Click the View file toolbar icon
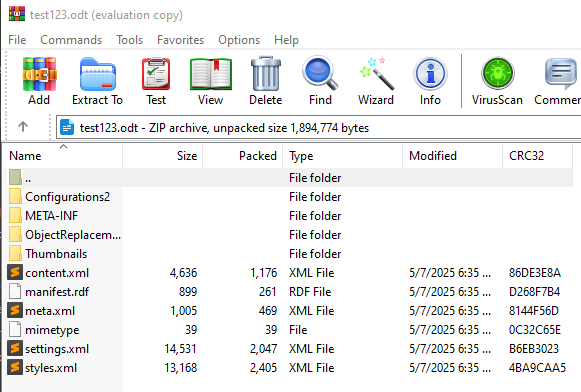This screenshot has height=392, width=581. (x=211, y=74)
